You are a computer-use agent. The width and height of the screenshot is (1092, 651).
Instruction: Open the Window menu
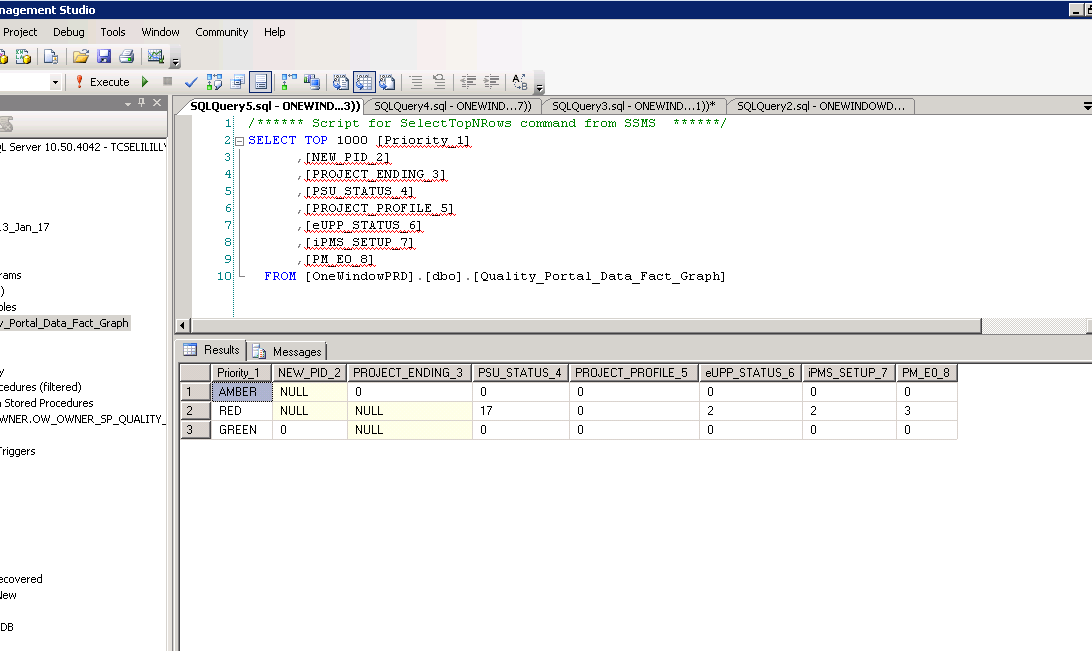click(160, 32)
